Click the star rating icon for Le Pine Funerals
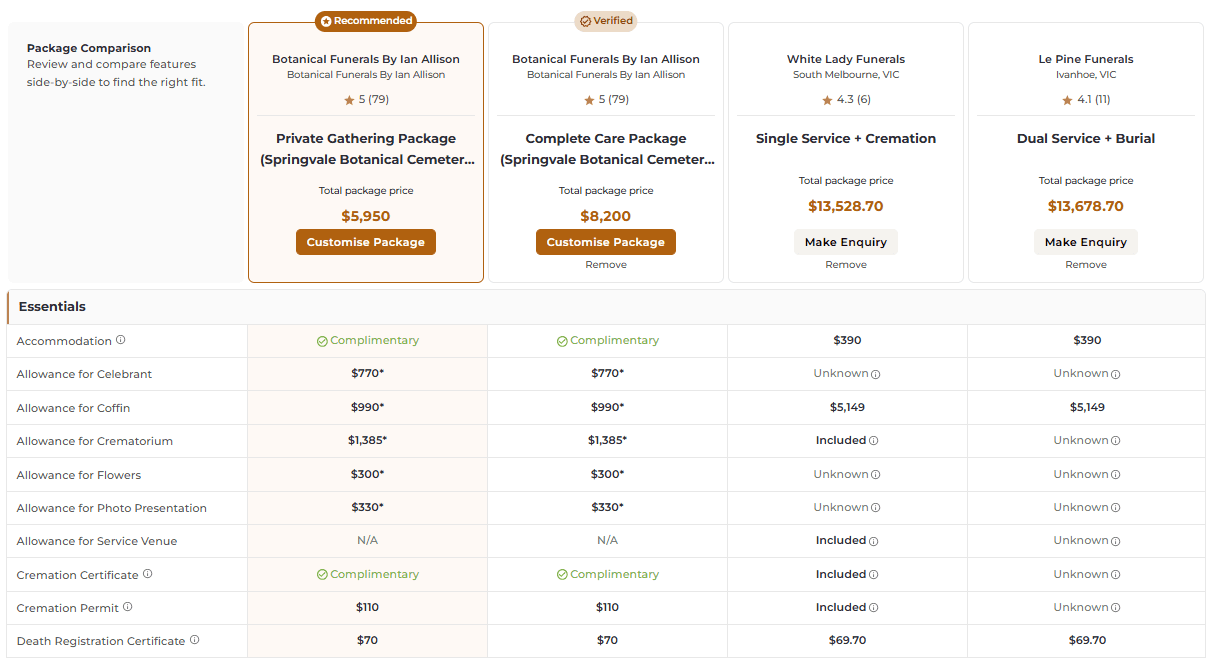 click(x=1067, y=100)
